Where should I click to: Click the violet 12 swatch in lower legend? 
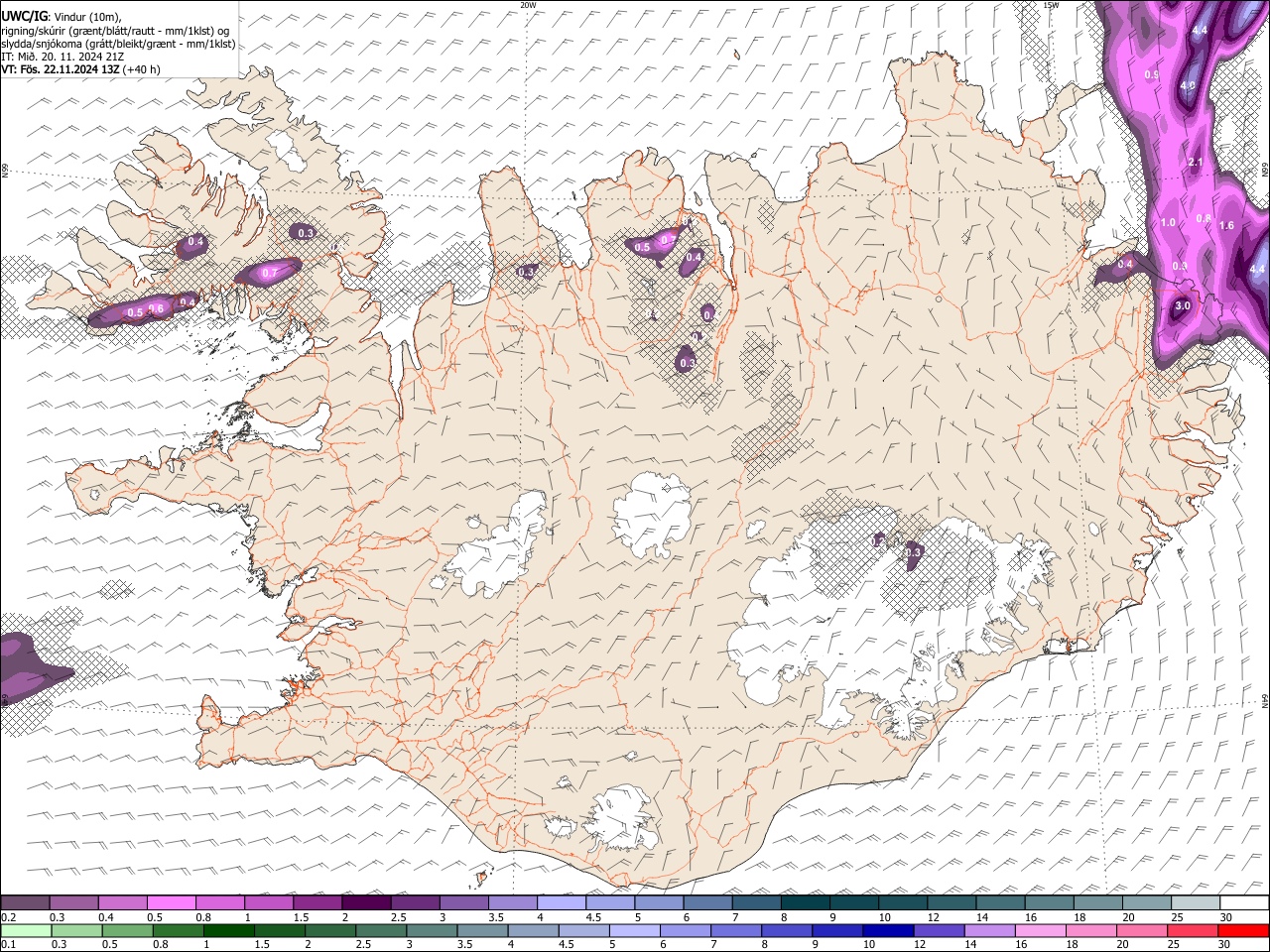(x=939, y=931)
